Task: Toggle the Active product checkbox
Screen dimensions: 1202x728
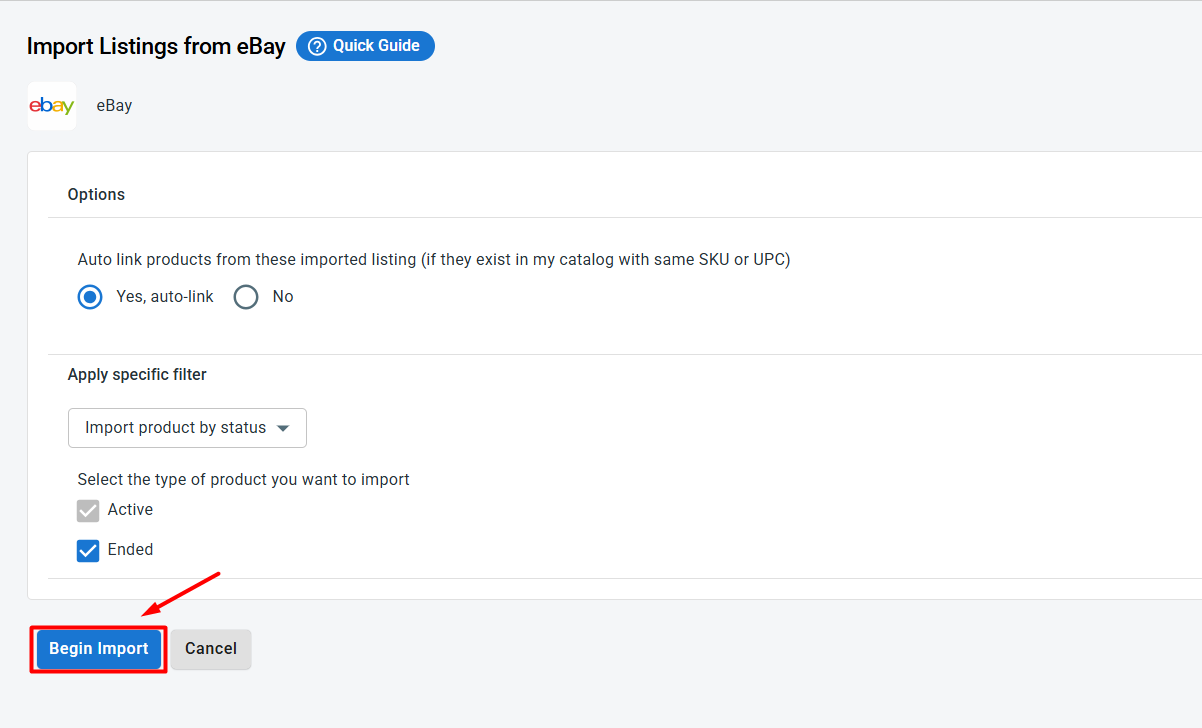Action: [88, 511]
